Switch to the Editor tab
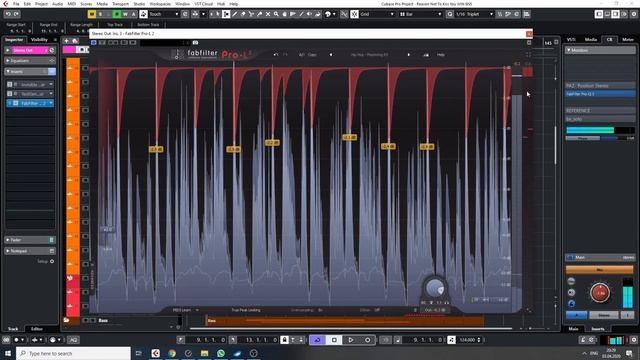640x360 pixels. pyautogui.click(x=37, y=329)
